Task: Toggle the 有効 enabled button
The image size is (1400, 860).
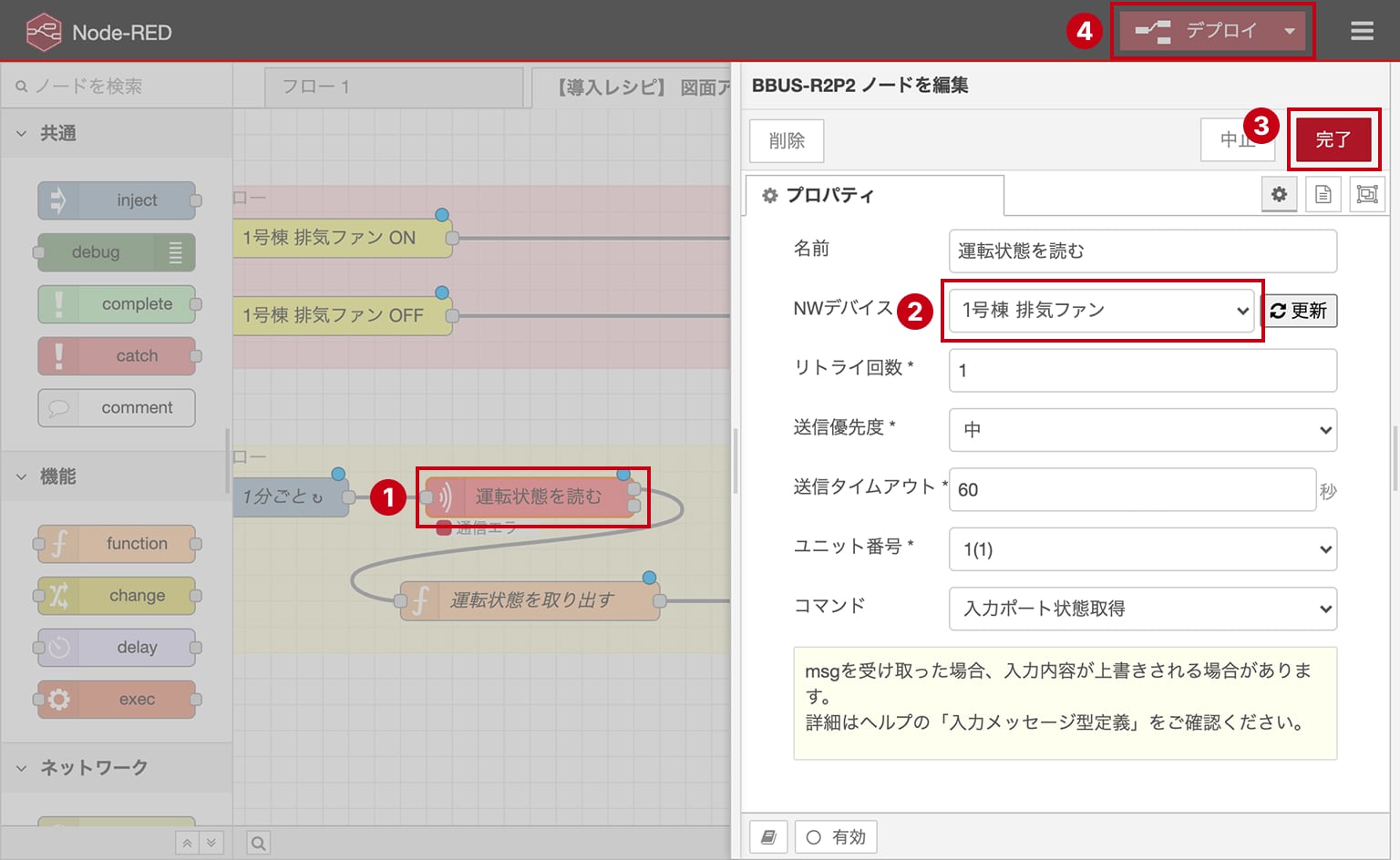Action: pos(836,837)
